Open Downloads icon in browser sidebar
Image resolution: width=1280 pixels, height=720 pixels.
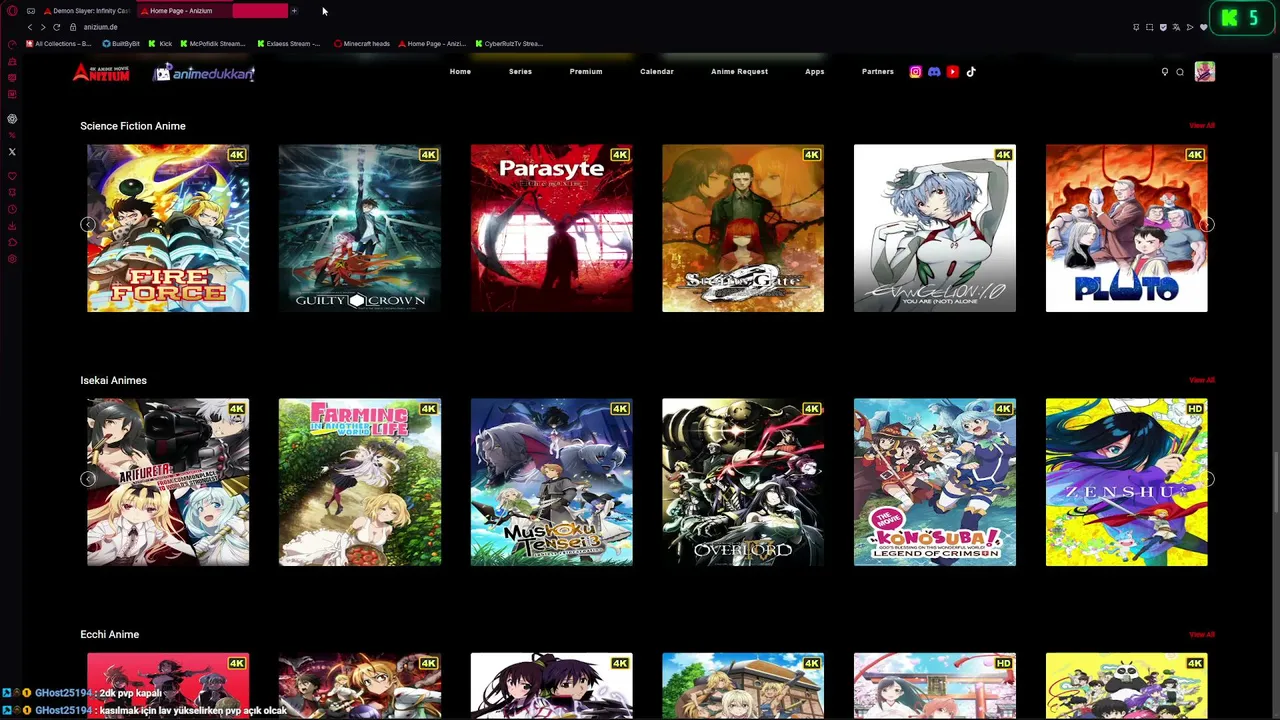coord(12,226)
